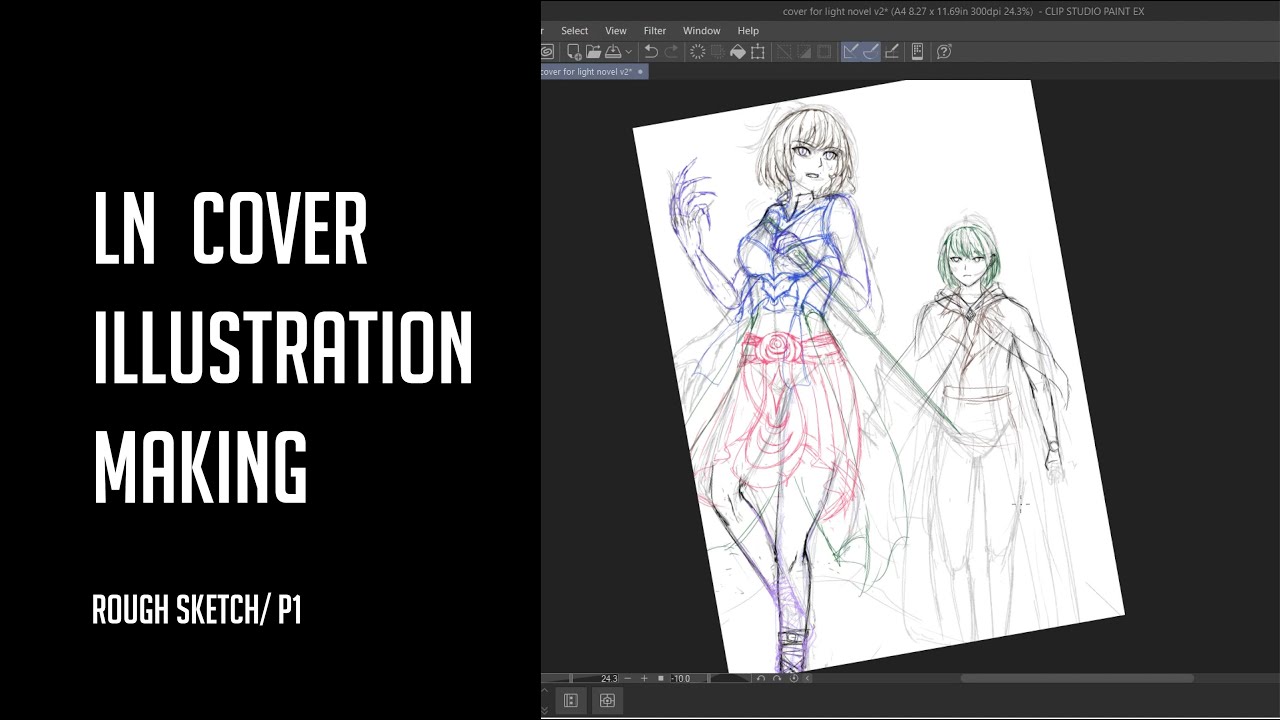Rotate canvas right using the status bar icon
Image resolution: width=1280 pixels, height=720 pixels.
[x=777, y=678]
